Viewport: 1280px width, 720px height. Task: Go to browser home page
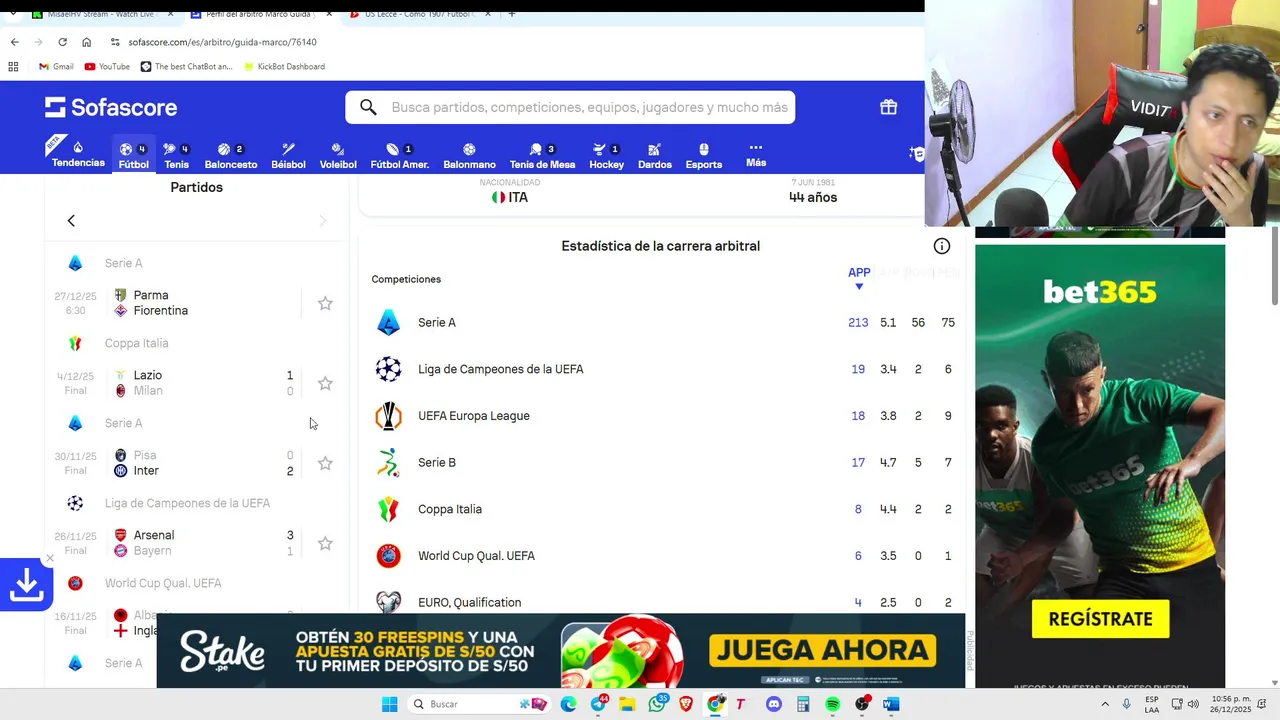coord(86,42)
